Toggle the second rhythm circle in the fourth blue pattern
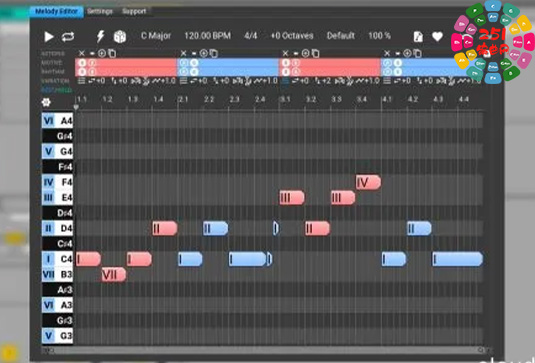The image size is (535, 363). click(398, 72)
